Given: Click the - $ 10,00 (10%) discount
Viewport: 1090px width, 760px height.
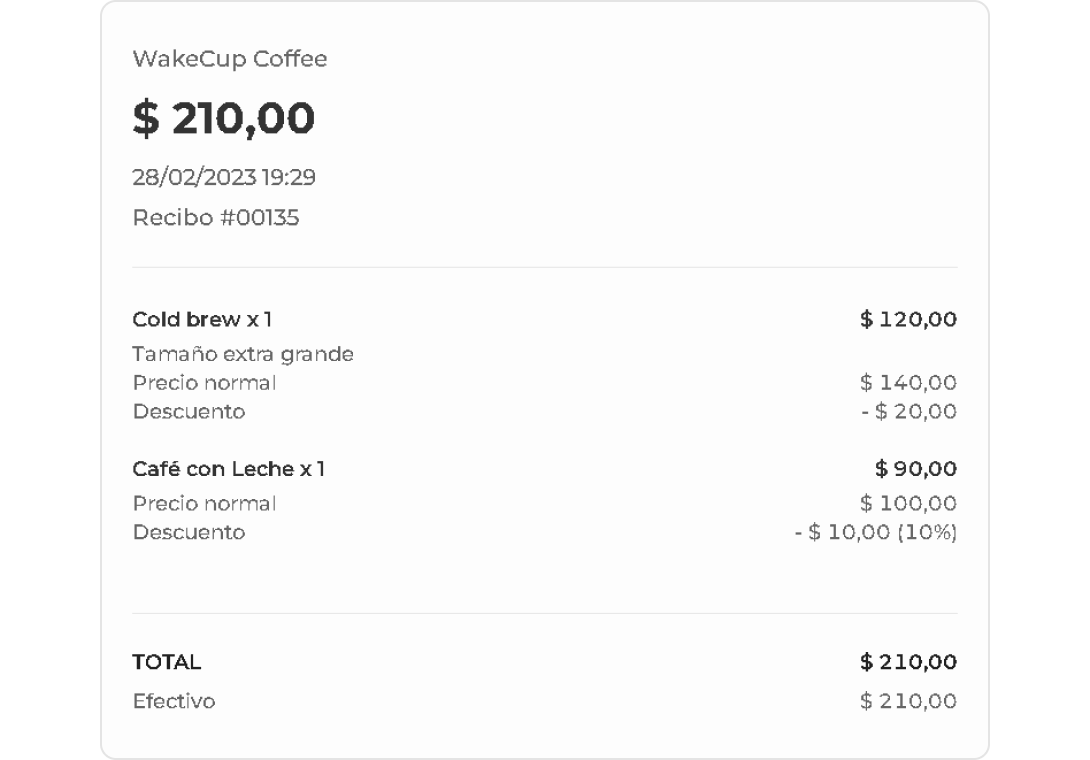Looking at the screenshot, I should pyautogui.click(x=876, y=533).
